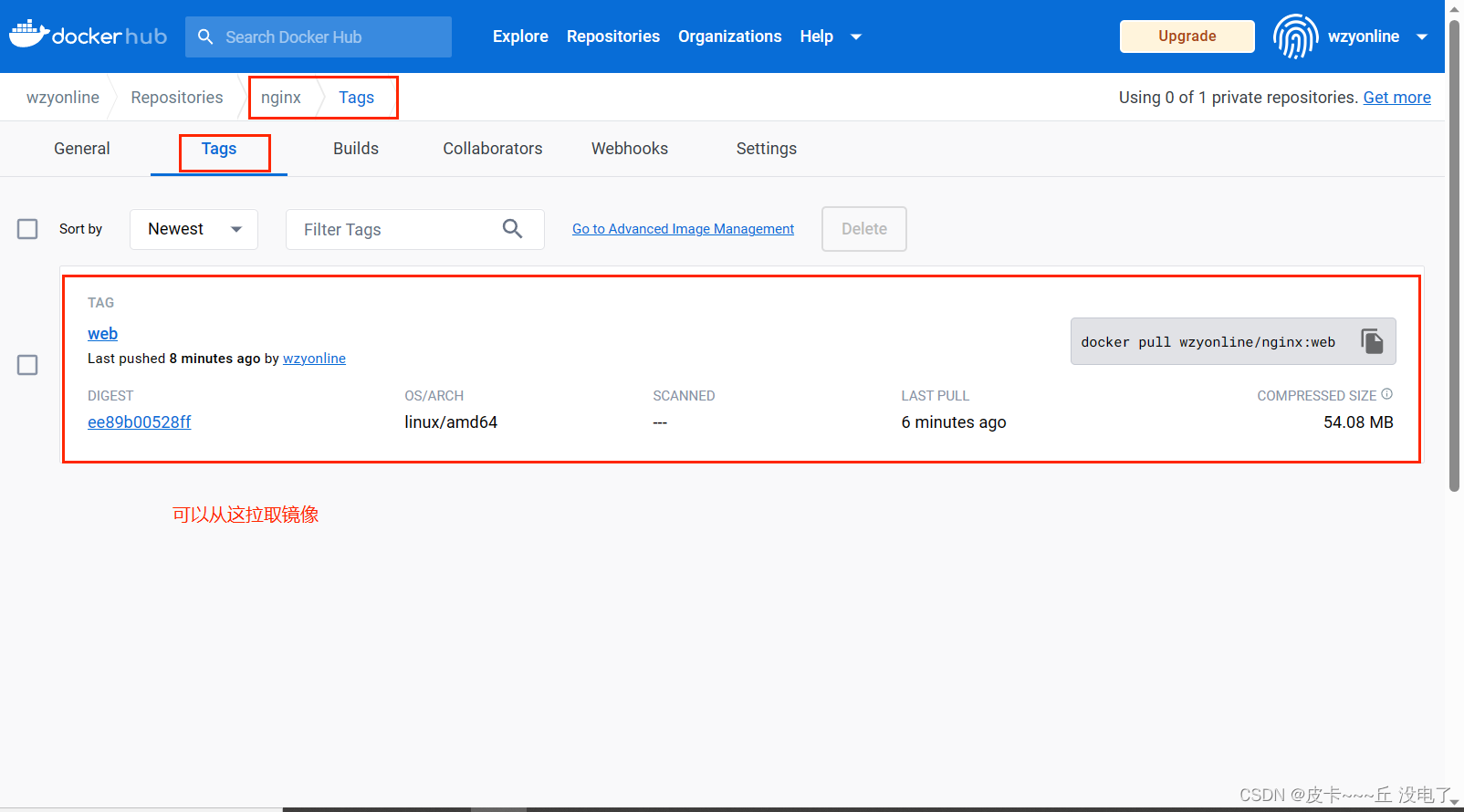Check the web tag row checkbox
This screenshot has height=812, width=1464.
(x=27, y=365)
